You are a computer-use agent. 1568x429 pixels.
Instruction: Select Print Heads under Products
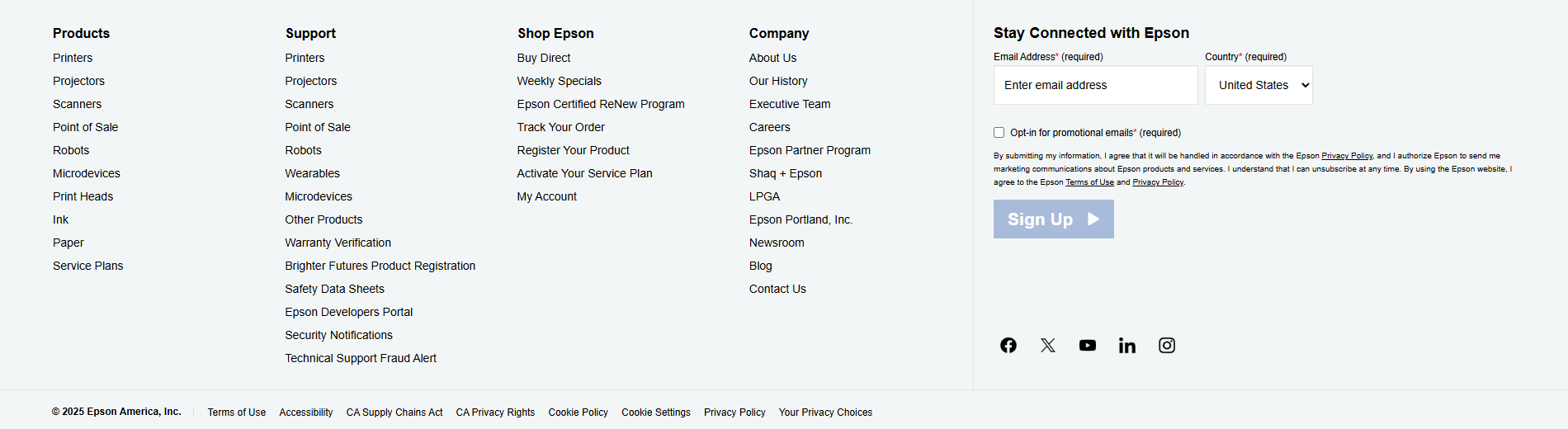pos(83,196)
